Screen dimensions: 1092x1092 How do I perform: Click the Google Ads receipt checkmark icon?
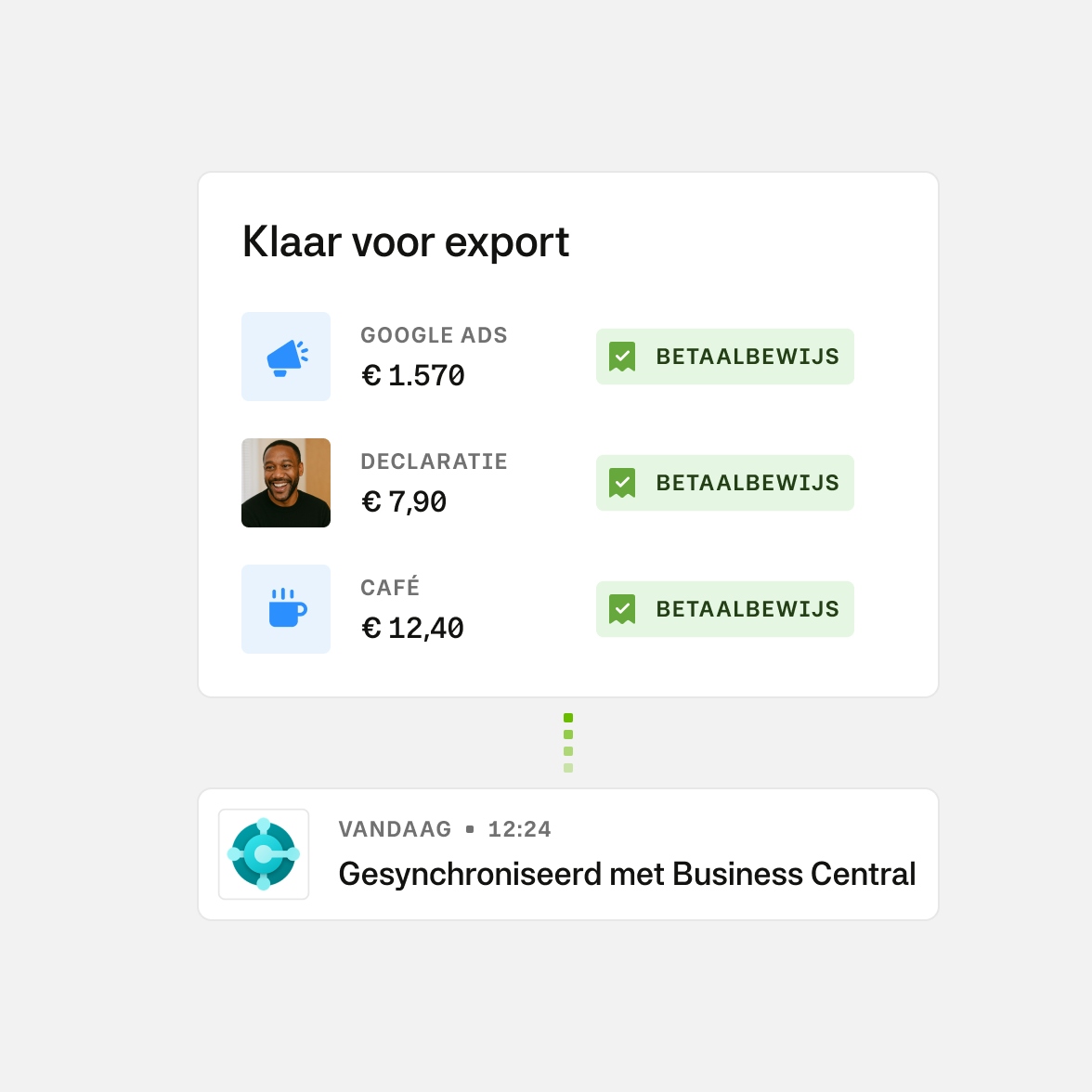coord(622,357)
